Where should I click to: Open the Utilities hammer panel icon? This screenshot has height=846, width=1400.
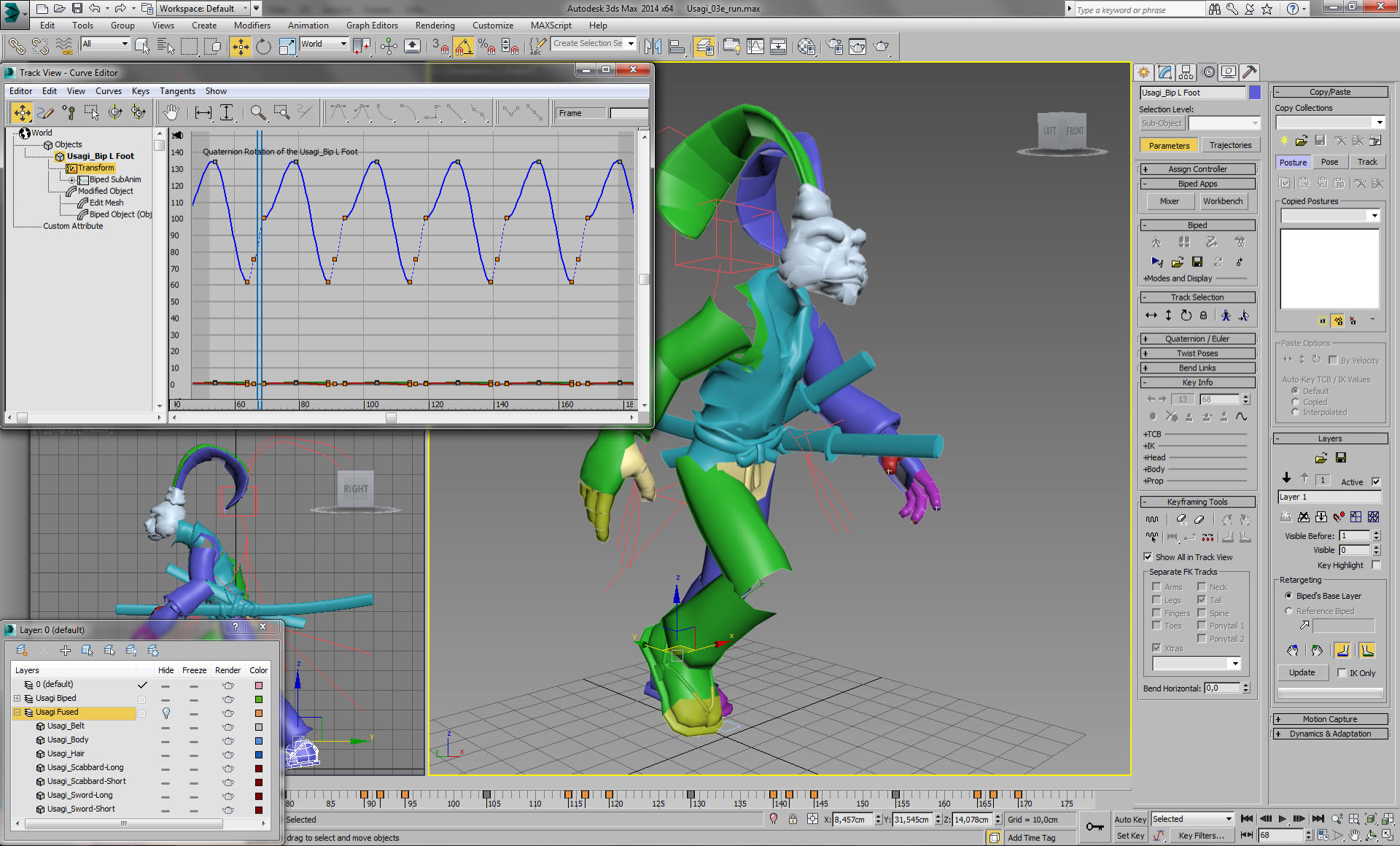[x=1250, y=72]
